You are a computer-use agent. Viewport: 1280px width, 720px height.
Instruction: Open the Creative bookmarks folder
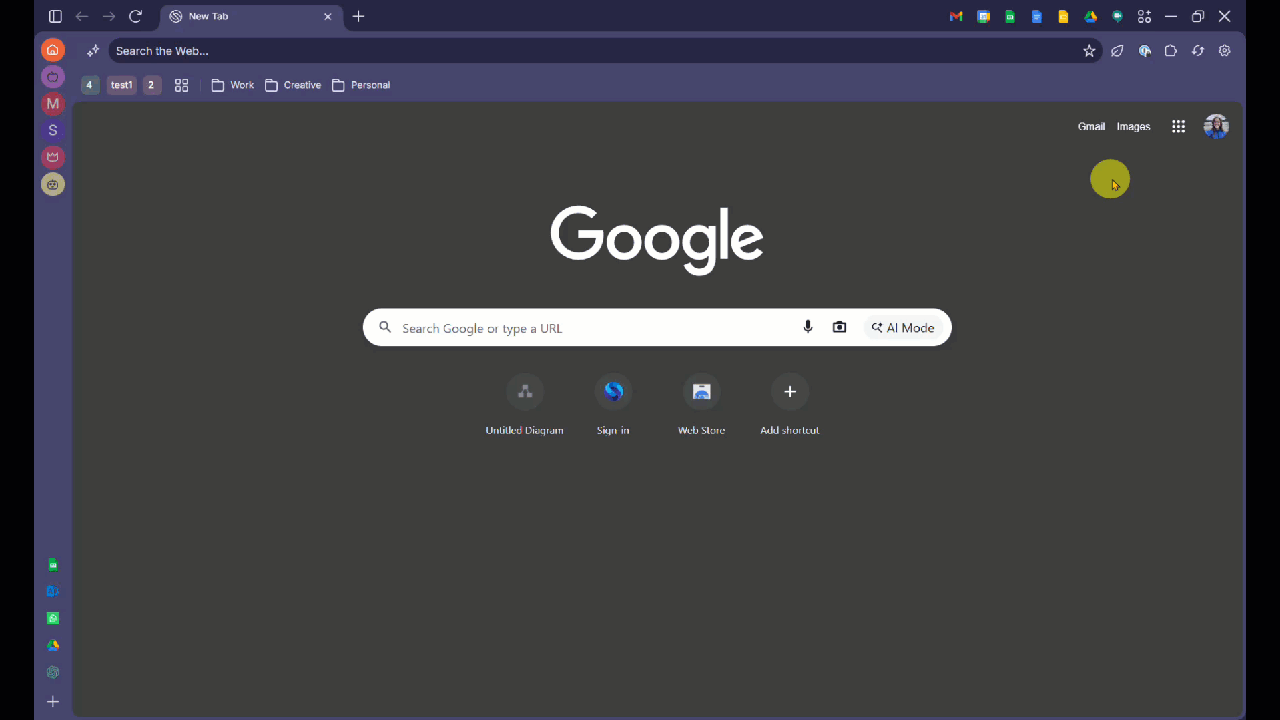tap(293, 85)
